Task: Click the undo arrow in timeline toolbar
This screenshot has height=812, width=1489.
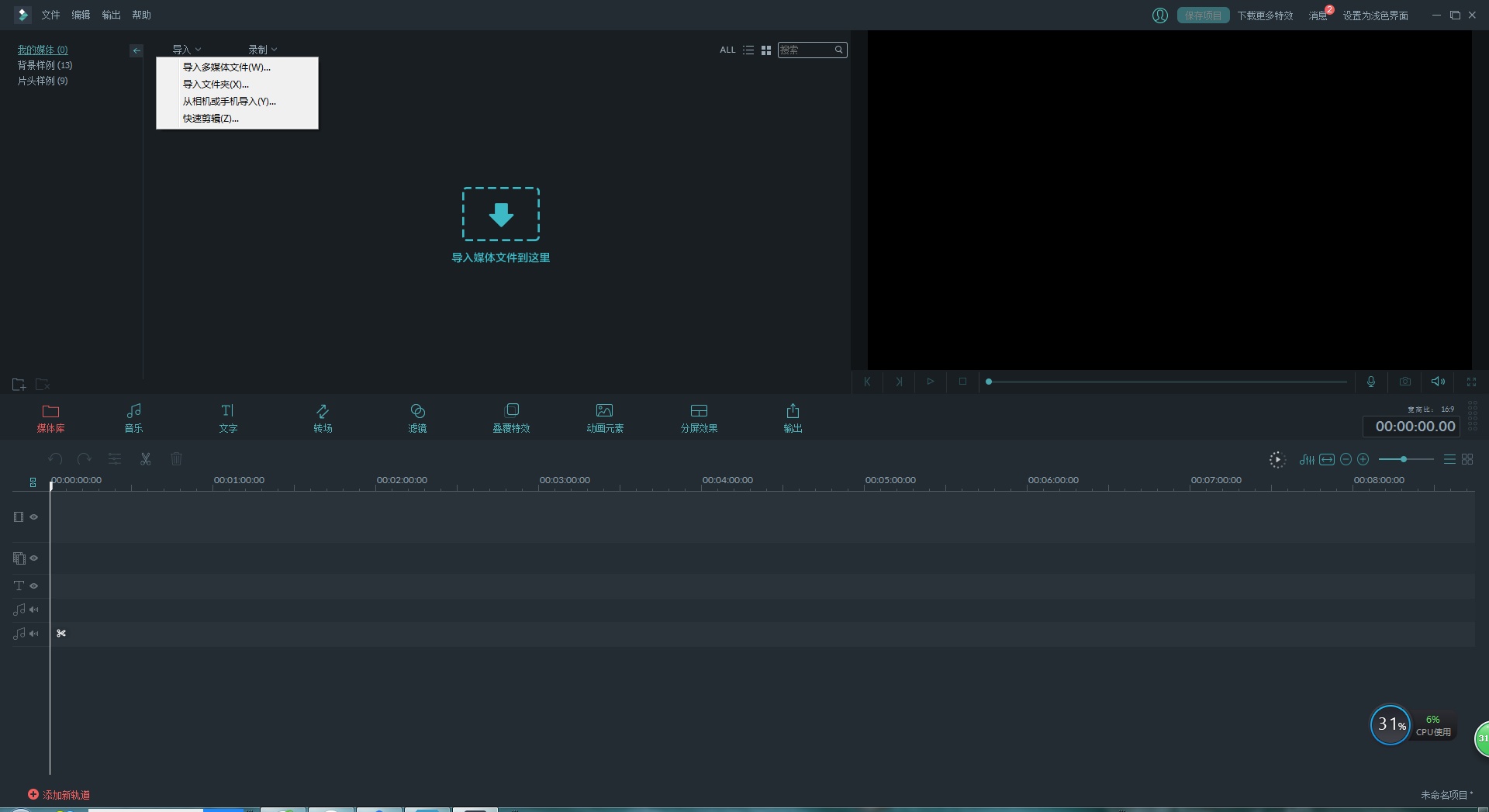Action: pyautogui.click(x=55, y=459)
